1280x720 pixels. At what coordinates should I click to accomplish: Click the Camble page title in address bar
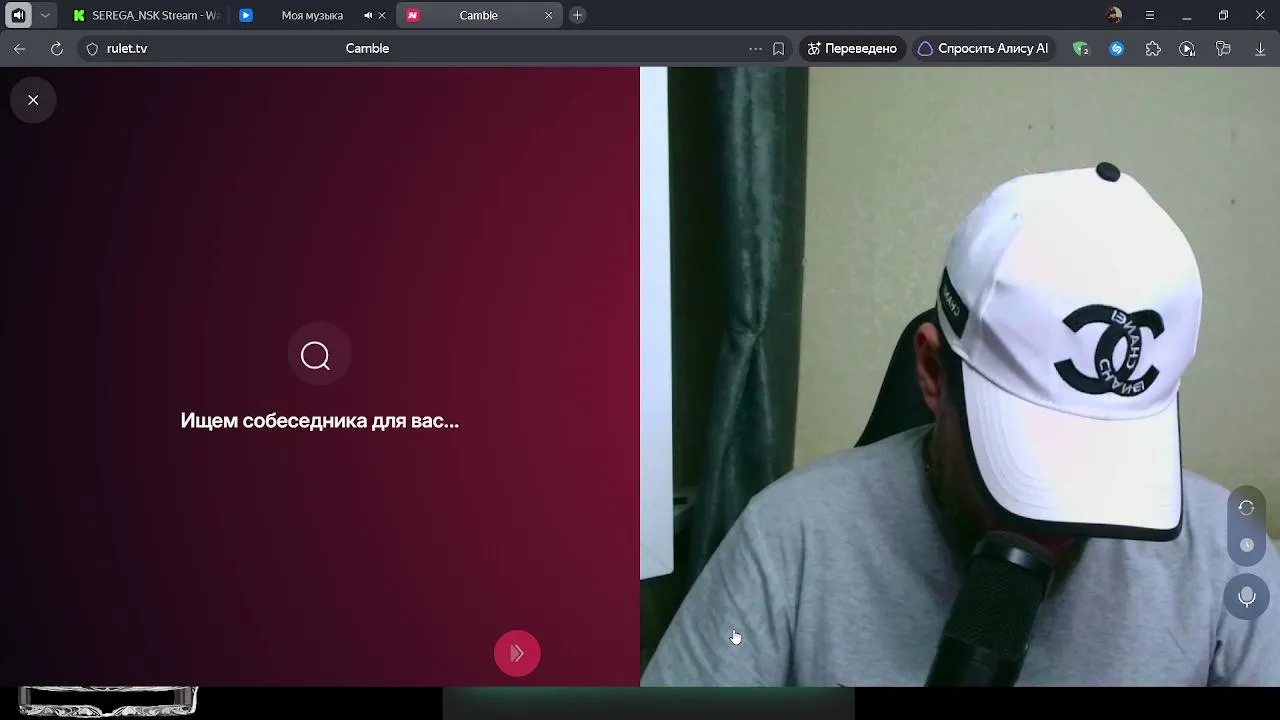[367, 48]
